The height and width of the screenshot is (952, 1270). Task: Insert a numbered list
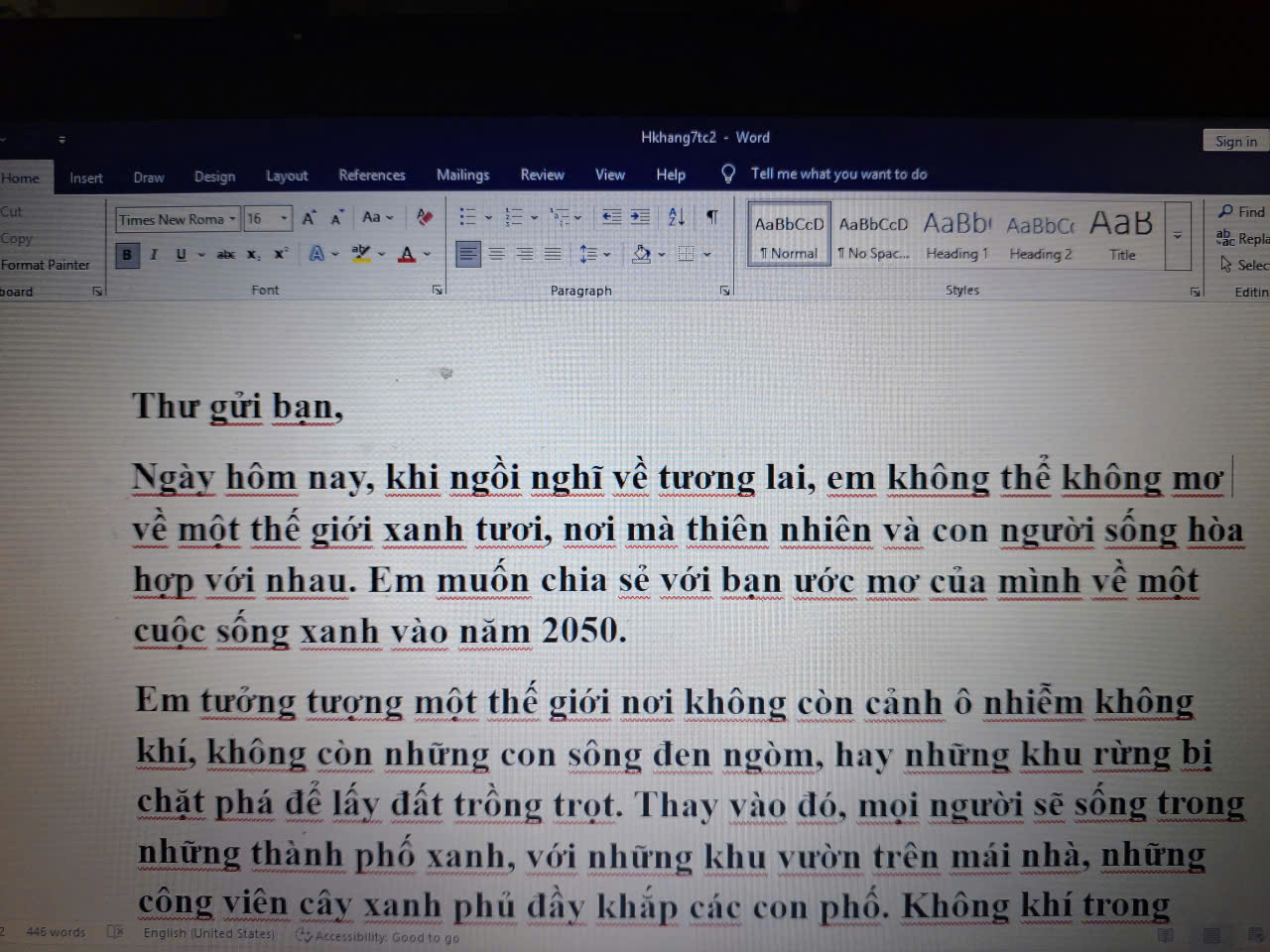(513, 216)
